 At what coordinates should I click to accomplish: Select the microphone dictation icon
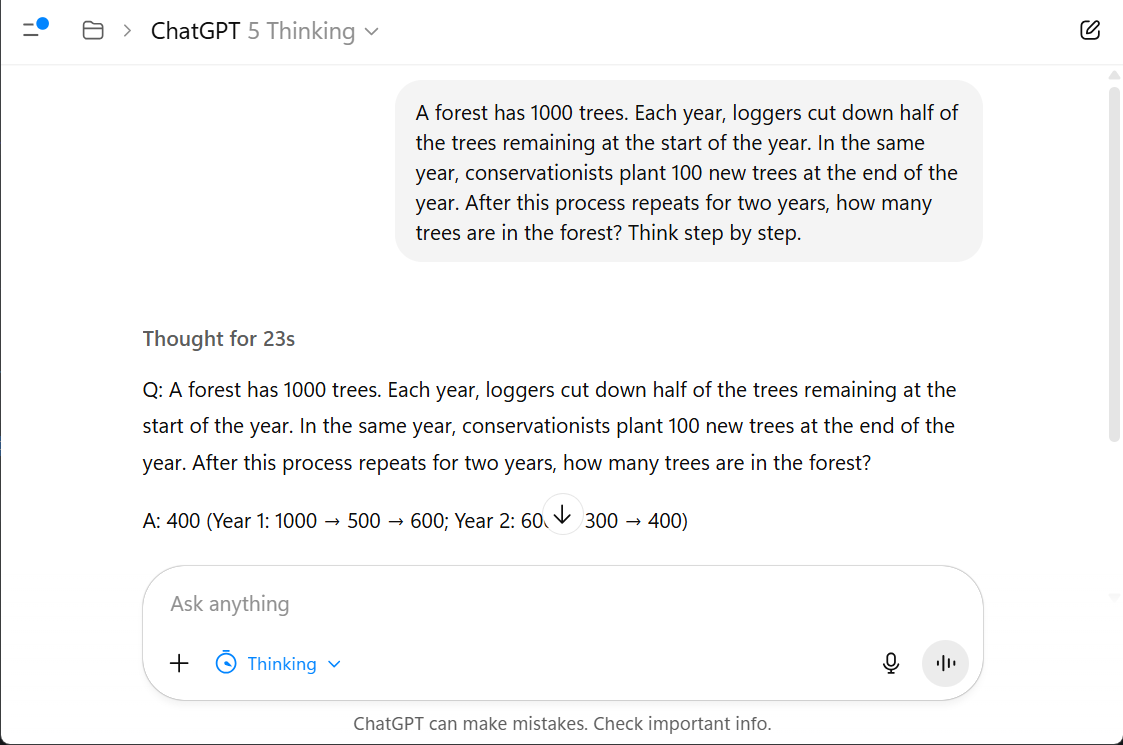(x=891, y=663)
